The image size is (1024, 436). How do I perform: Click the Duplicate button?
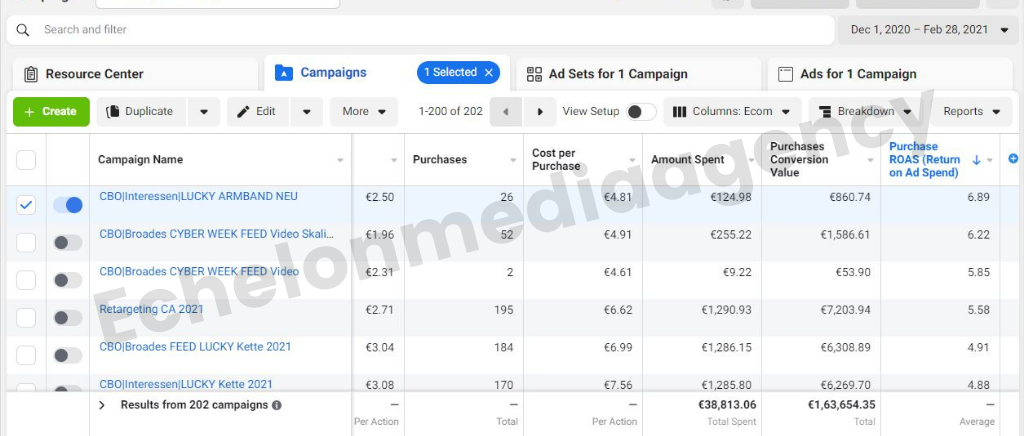tap(141, 112)
